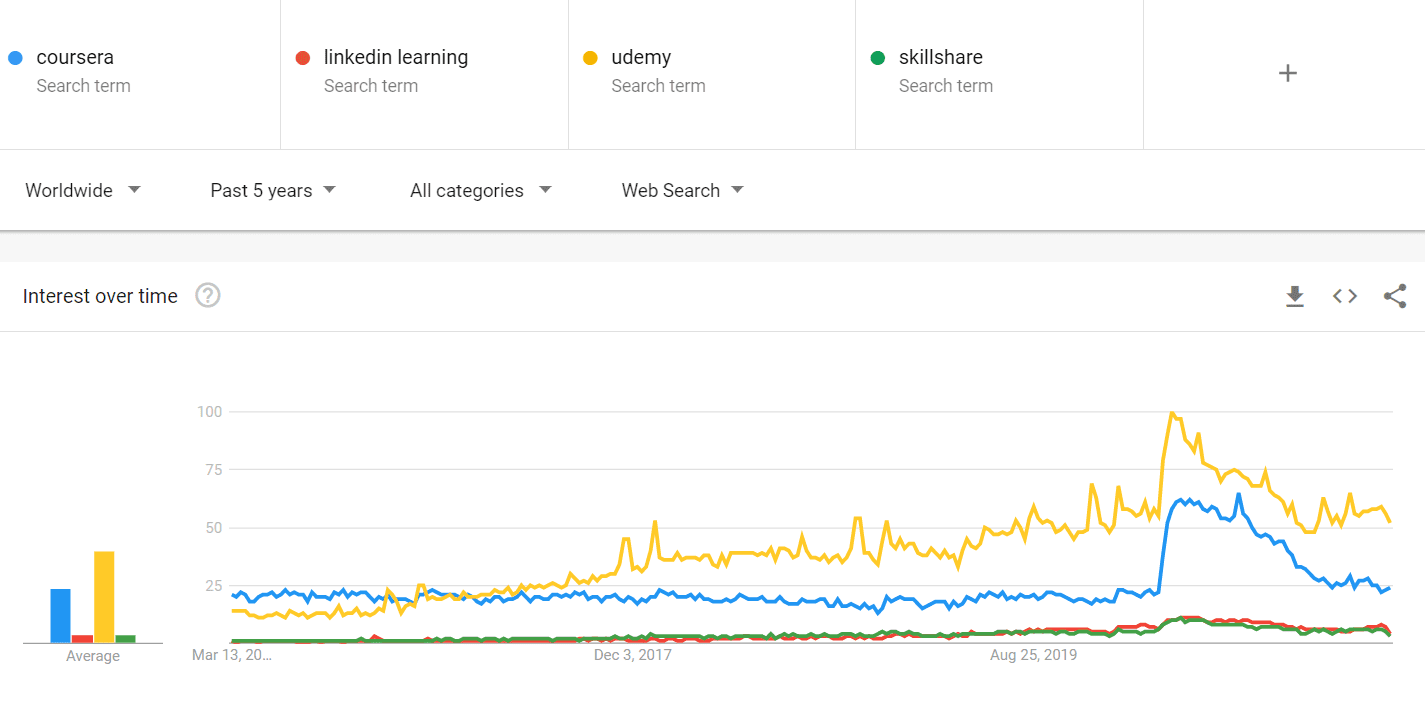Open help for Interest over time
This screenshot has height=718, width=1425.
click(208, 296)
